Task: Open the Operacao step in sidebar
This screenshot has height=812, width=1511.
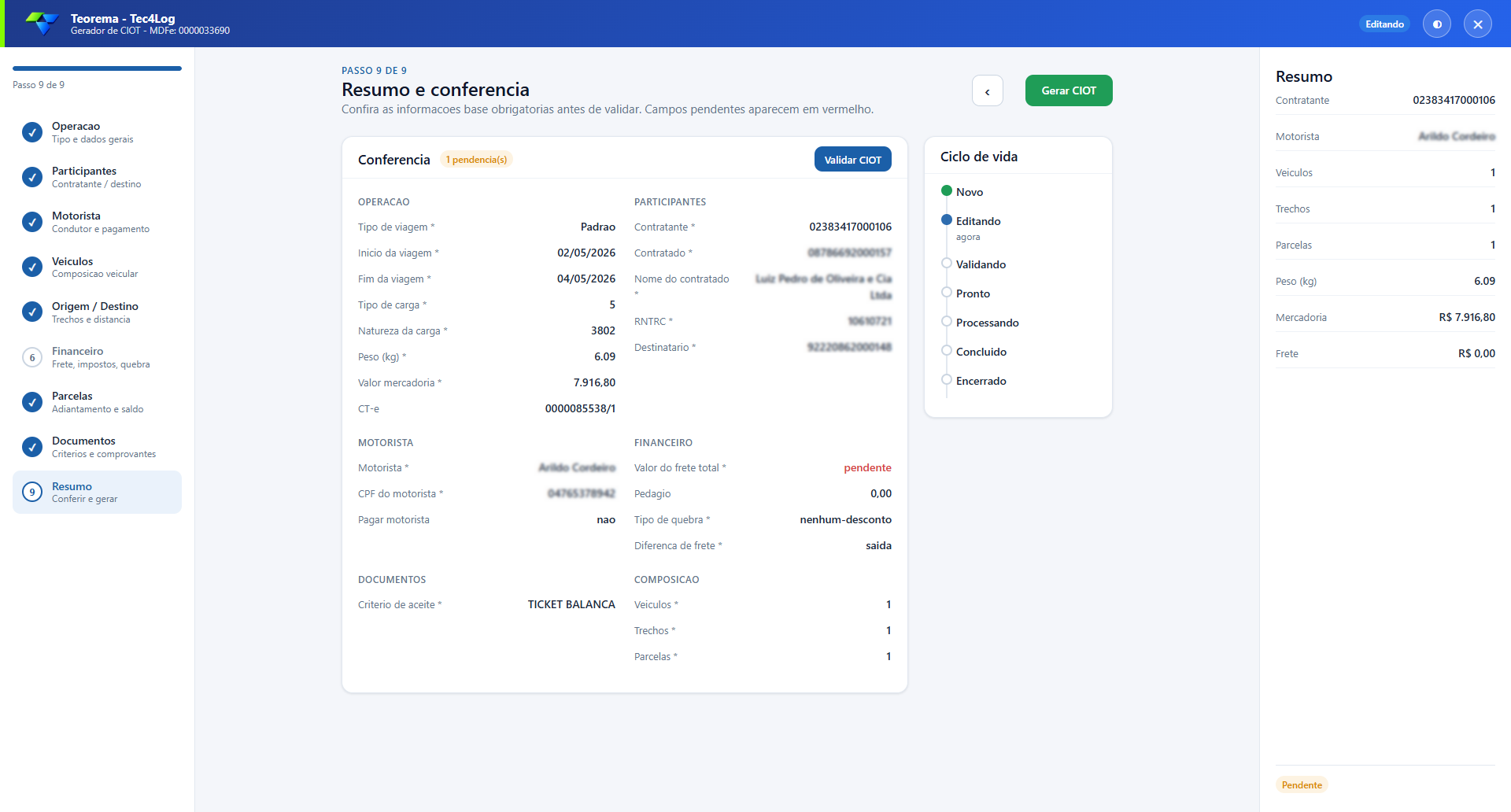Action: (97, 132)
